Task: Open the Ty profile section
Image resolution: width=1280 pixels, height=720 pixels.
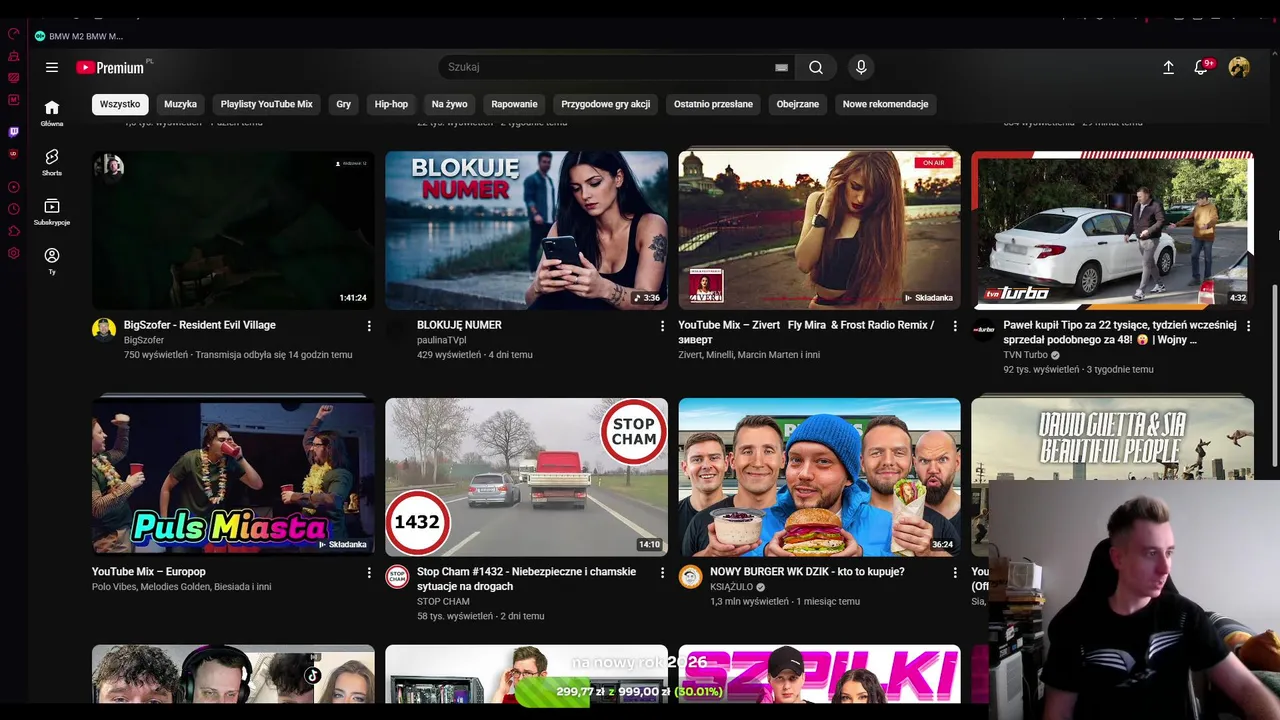Action: tap(52, 261)
